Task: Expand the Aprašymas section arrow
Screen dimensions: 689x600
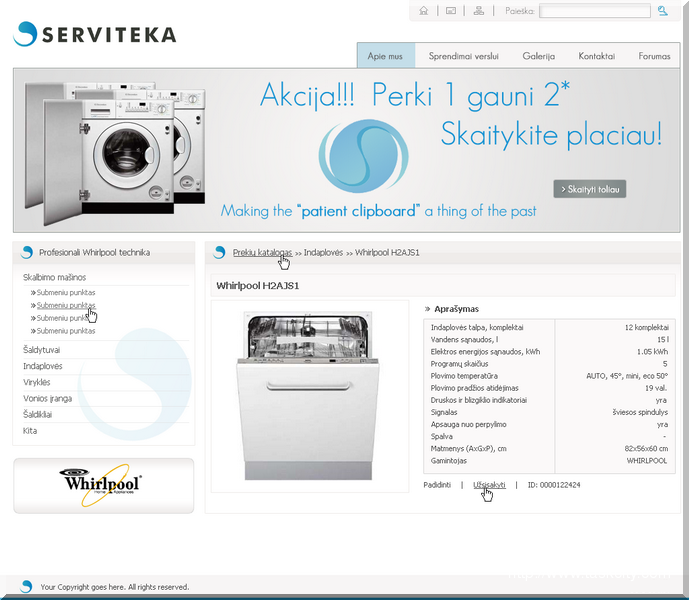Action: [428, 309]
